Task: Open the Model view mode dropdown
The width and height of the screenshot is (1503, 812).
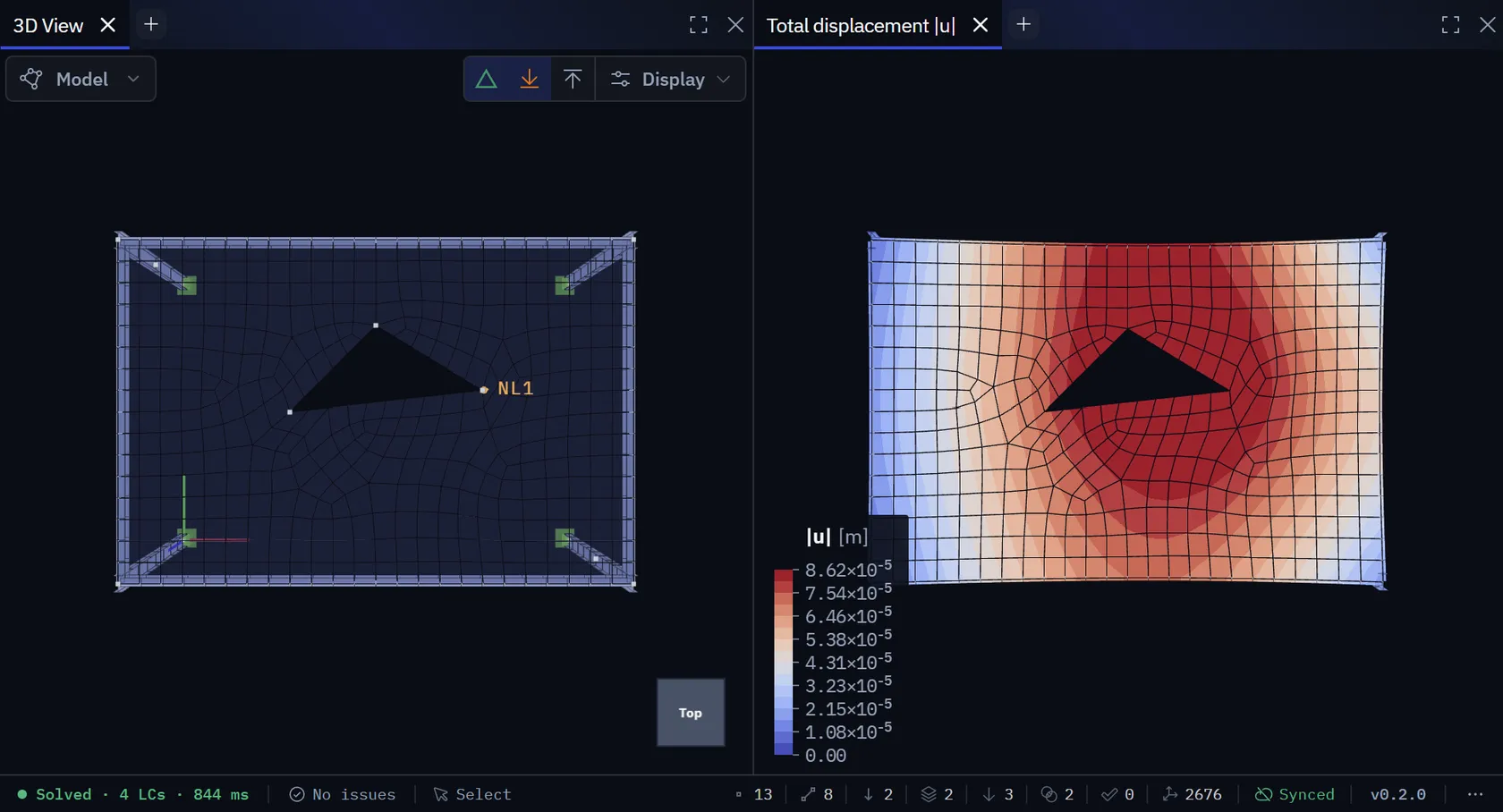Action: 81,80
